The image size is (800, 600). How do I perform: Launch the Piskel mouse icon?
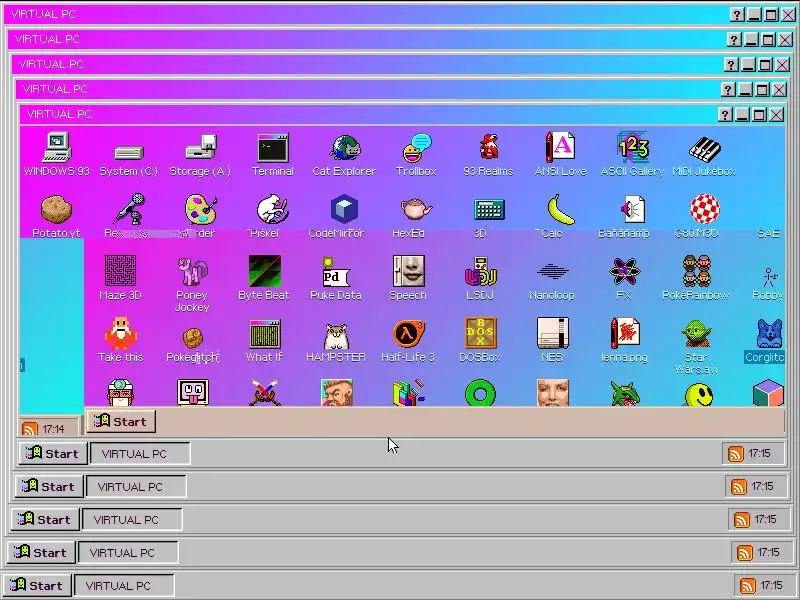tap(272, 210)
